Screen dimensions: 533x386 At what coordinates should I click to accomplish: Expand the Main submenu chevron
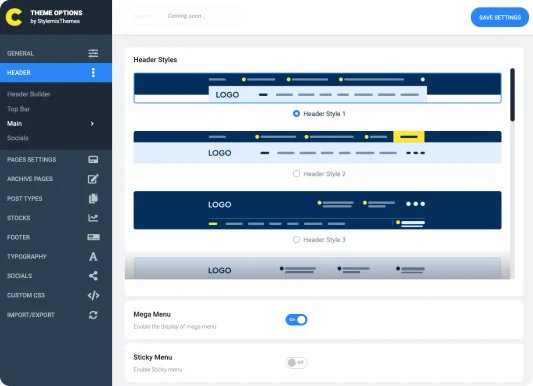[92, 124]
